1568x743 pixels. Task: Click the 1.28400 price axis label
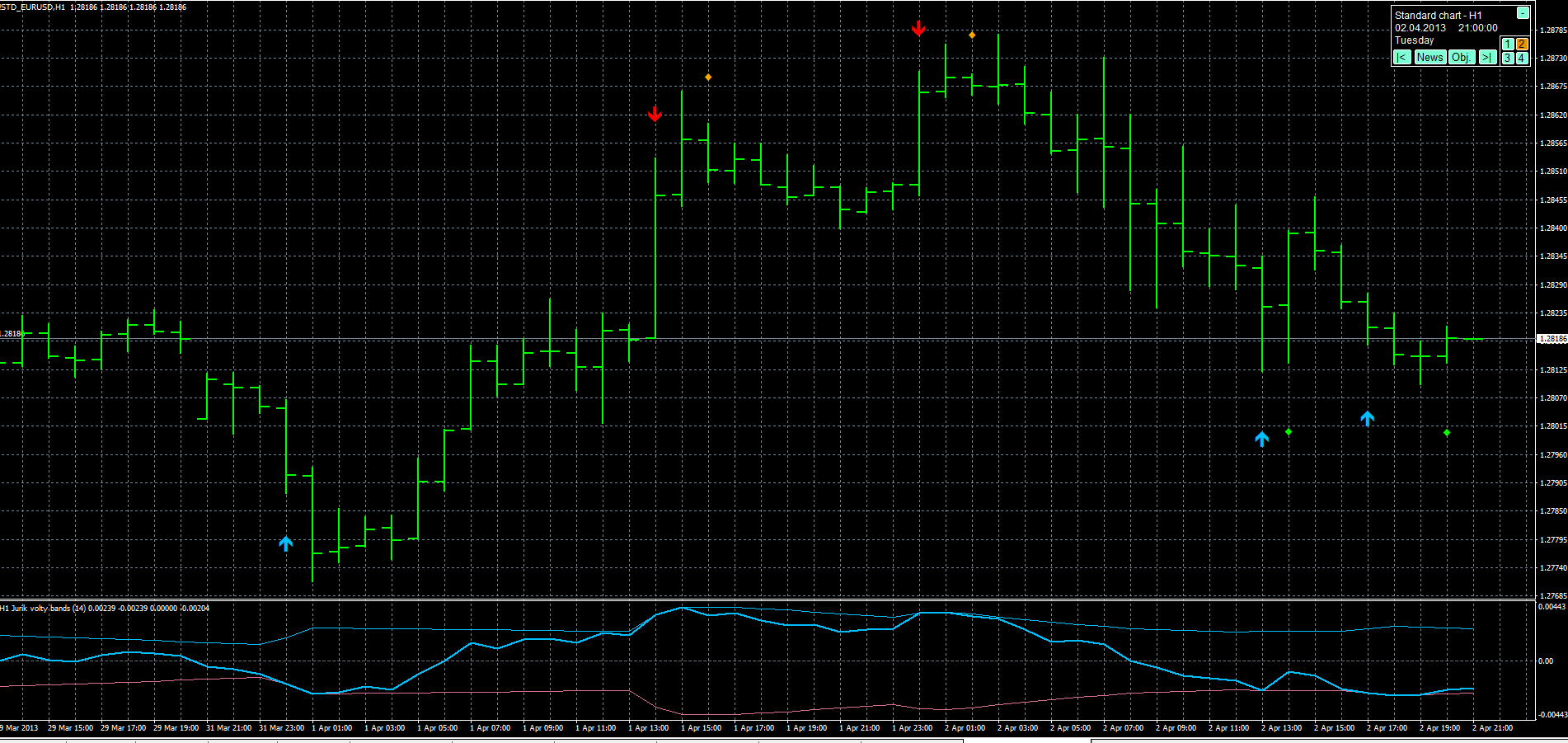pos(1553,228)
